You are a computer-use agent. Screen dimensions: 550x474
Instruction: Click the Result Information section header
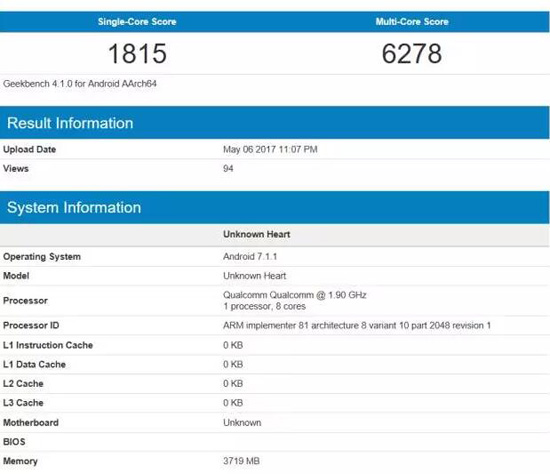pyautogui.click(x=70, y=123)
